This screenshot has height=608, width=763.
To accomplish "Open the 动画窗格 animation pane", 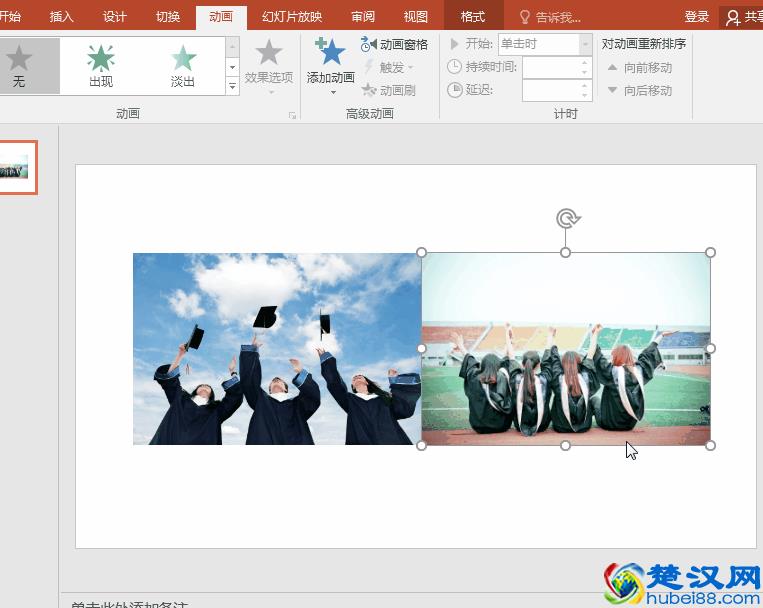I will (394, 44).
